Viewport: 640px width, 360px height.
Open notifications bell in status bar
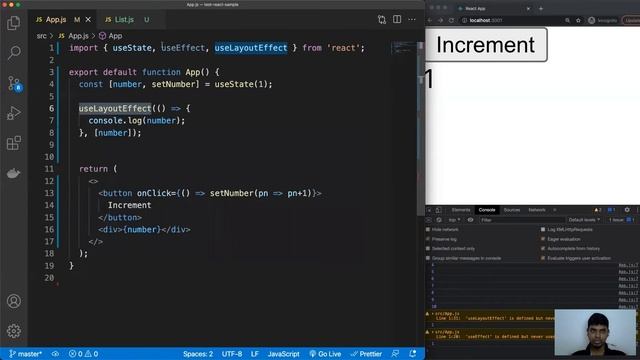pyautogui.click(x=413, y=354)
